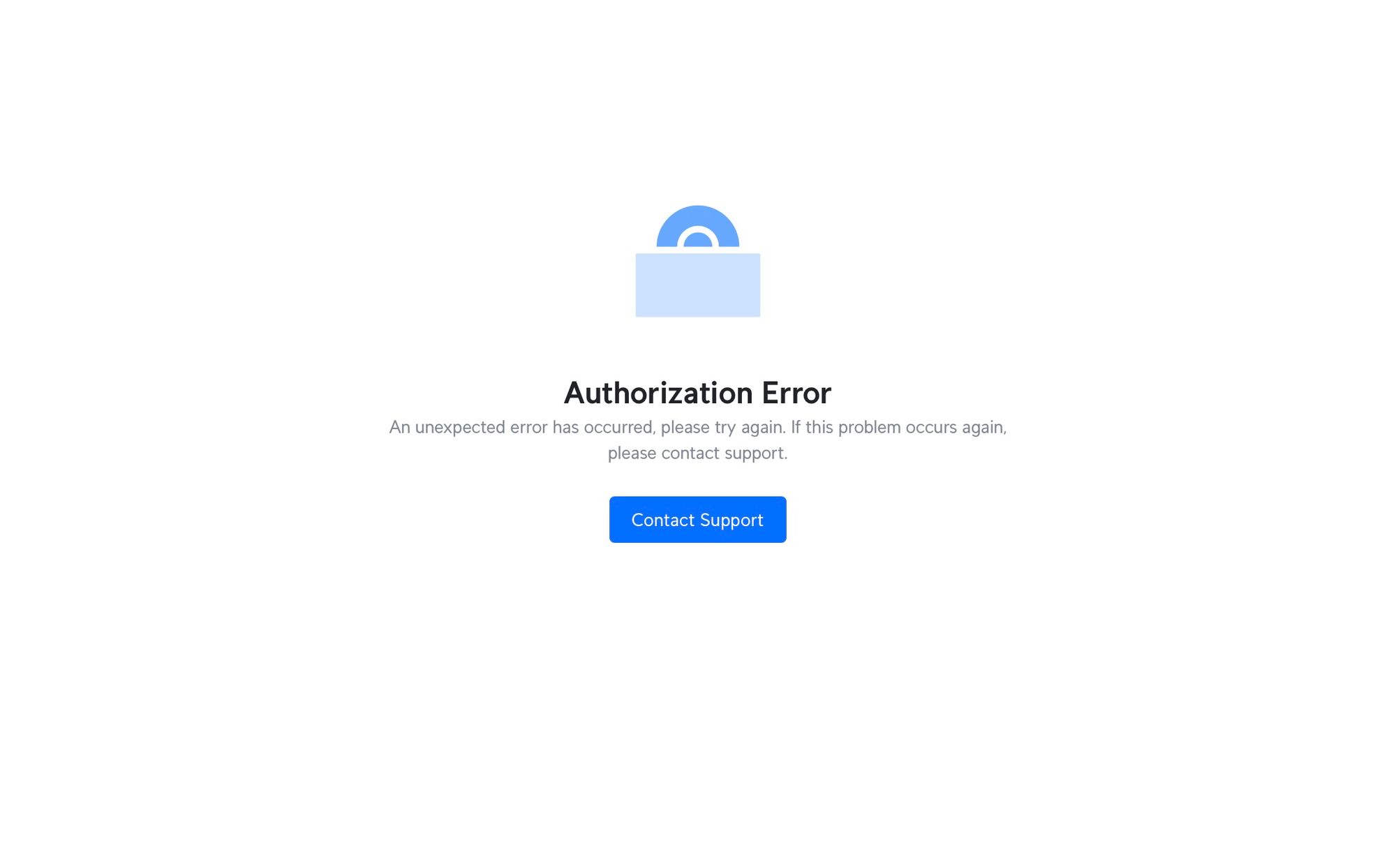This screenshot has height=868, width=1396.
Task: Click the light blue padlock body rectangle
Action: (697, 285)
